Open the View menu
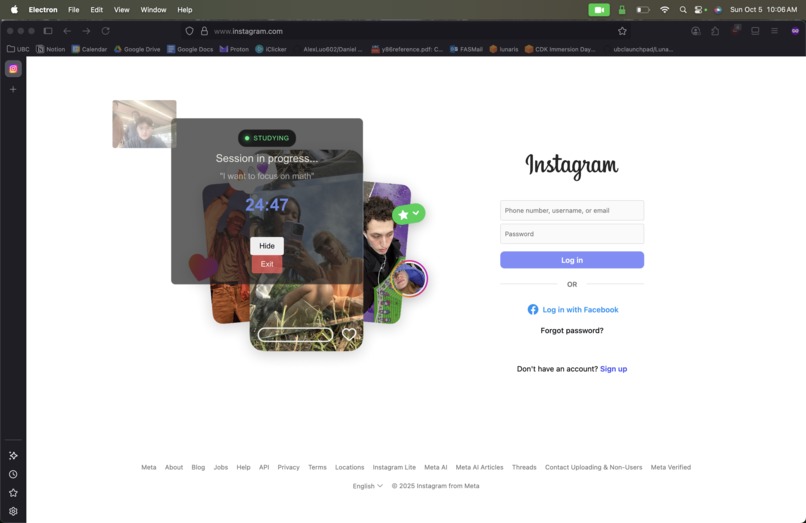 click(x=122, y=10)
